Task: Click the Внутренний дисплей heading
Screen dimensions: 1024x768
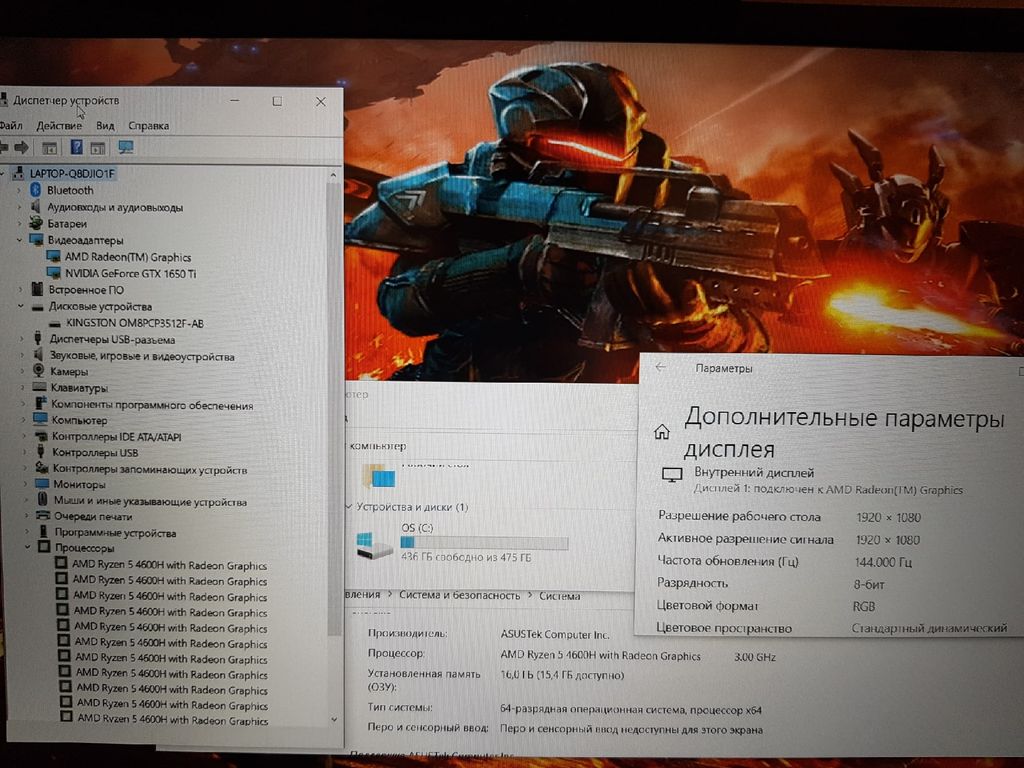Action: click(x=754, y=472)
